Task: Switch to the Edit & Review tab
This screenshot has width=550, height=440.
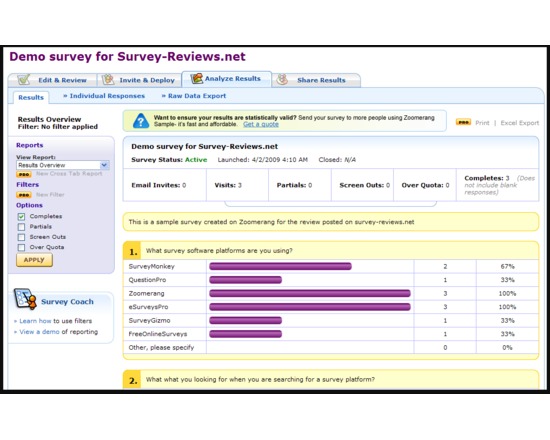Action: tap(52, 80)
